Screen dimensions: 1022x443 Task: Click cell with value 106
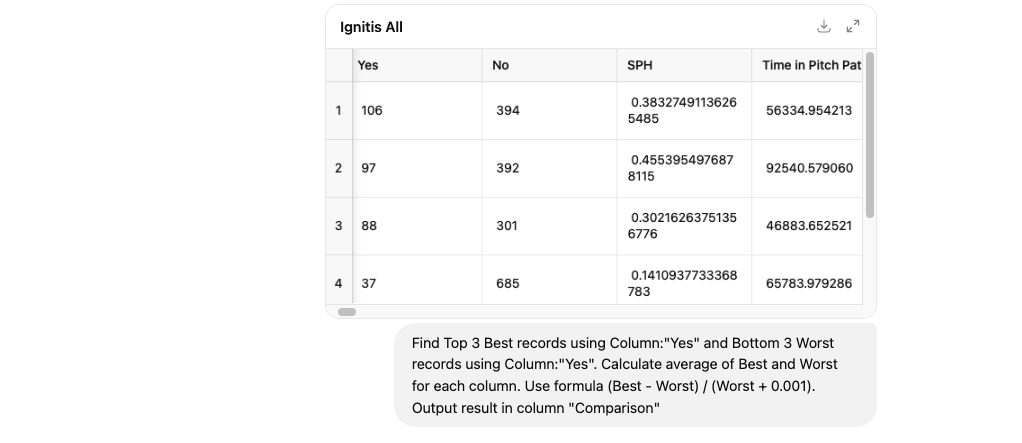[x=417, y=111]
